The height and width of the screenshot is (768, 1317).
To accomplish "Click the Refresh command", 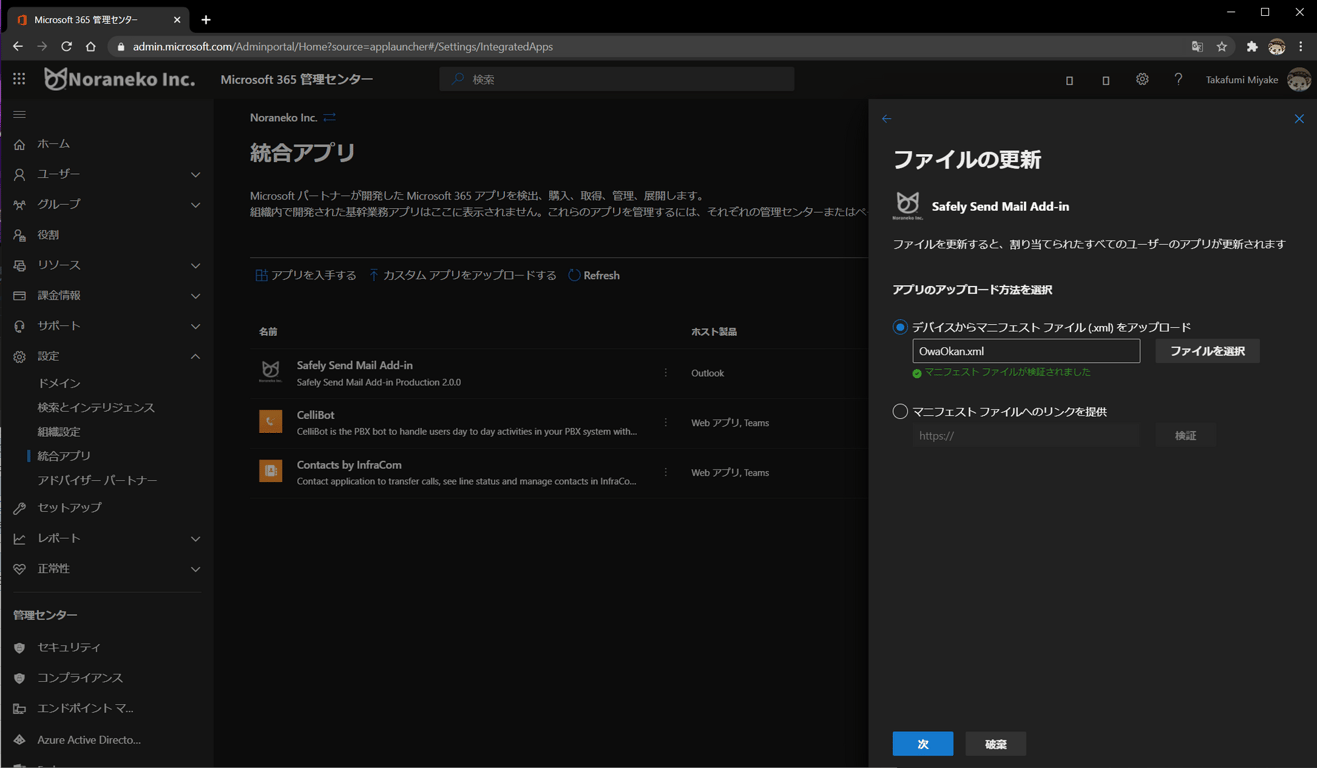I will [x=594, y=275].
